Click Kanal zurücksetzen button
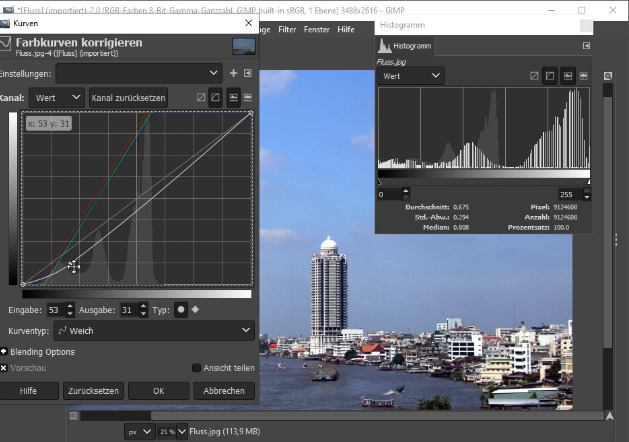This screenshot has width=629, height=442. click(128, 98)
